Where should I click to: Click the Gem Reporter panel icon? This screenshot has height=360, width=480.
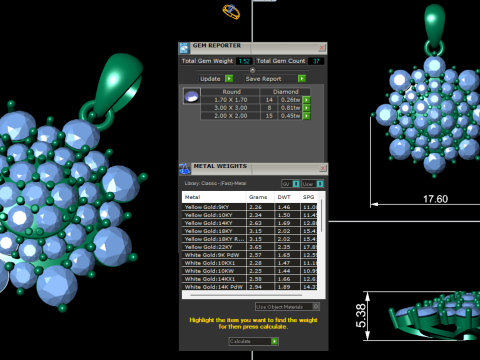pos(184,48)
